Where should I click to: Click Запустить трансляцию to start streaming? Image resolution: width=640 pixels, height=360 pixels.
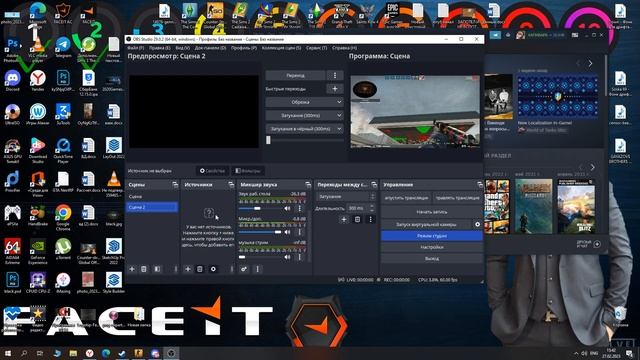point(406,198)
